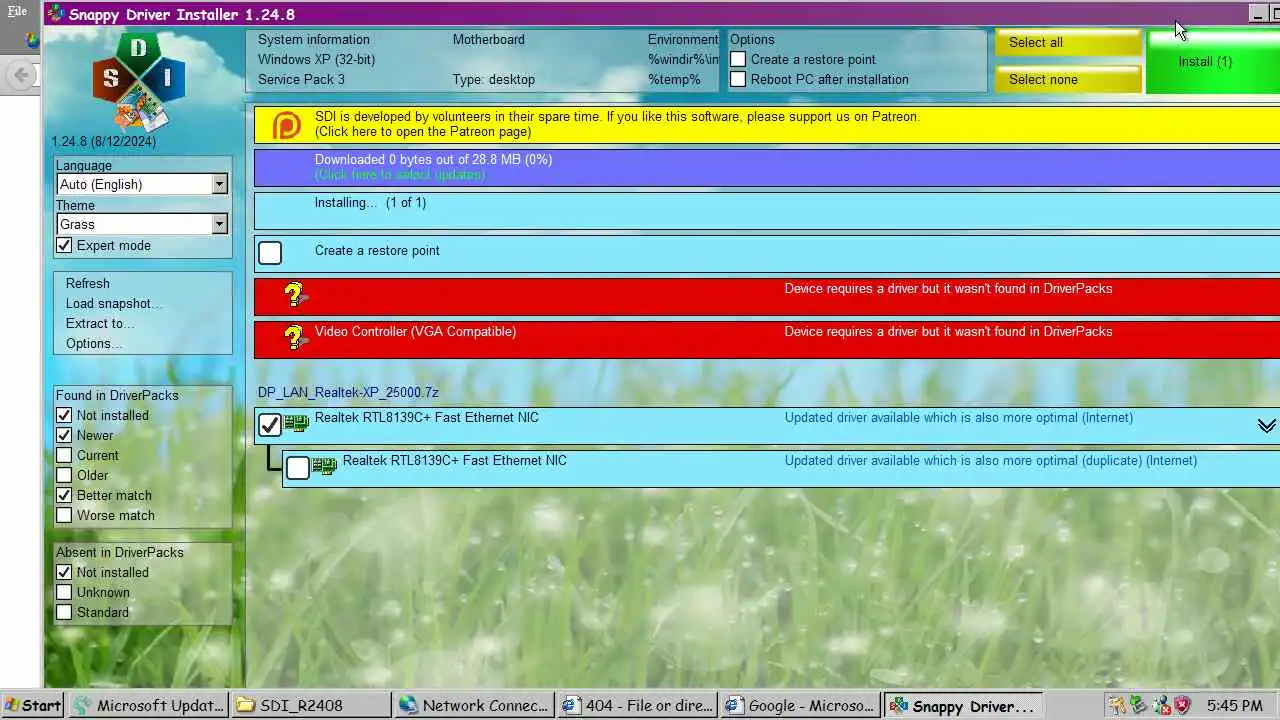Click the network card icon of the duplicate Realtek row
The width and height of the screenshot is (1280, 720).
(325, 466)
